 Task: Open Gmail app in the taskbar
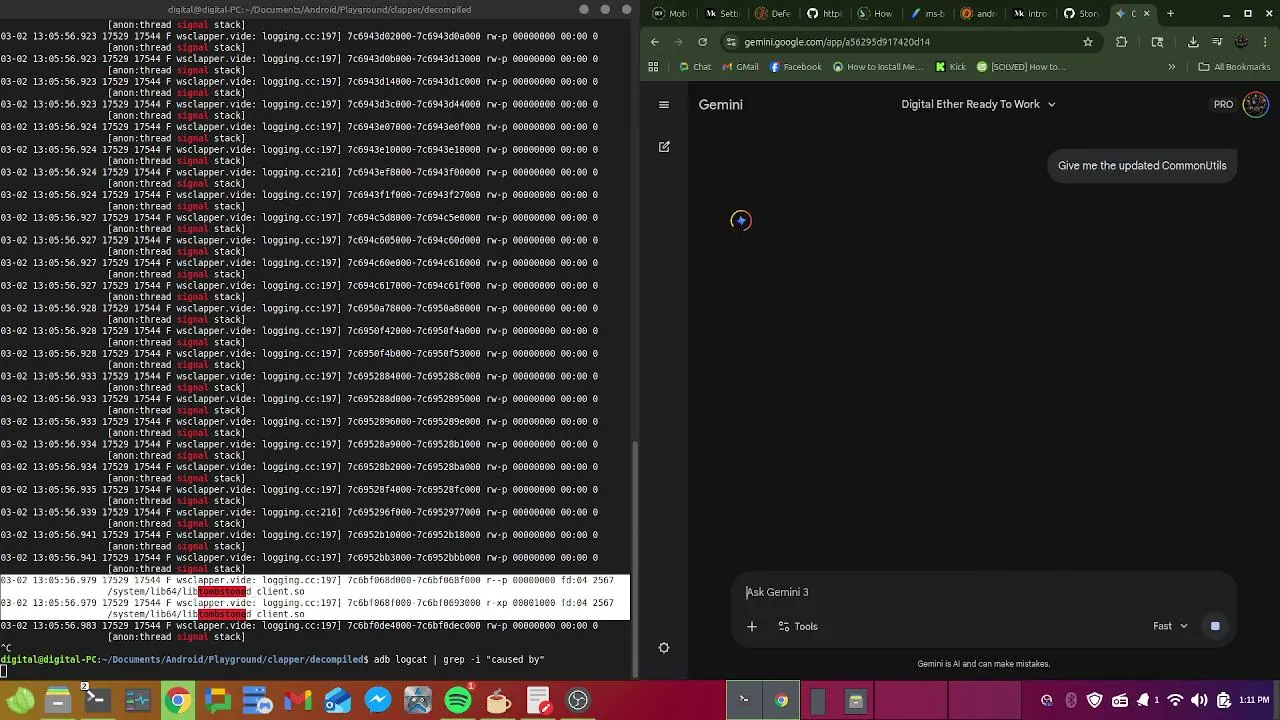[297, 701]
